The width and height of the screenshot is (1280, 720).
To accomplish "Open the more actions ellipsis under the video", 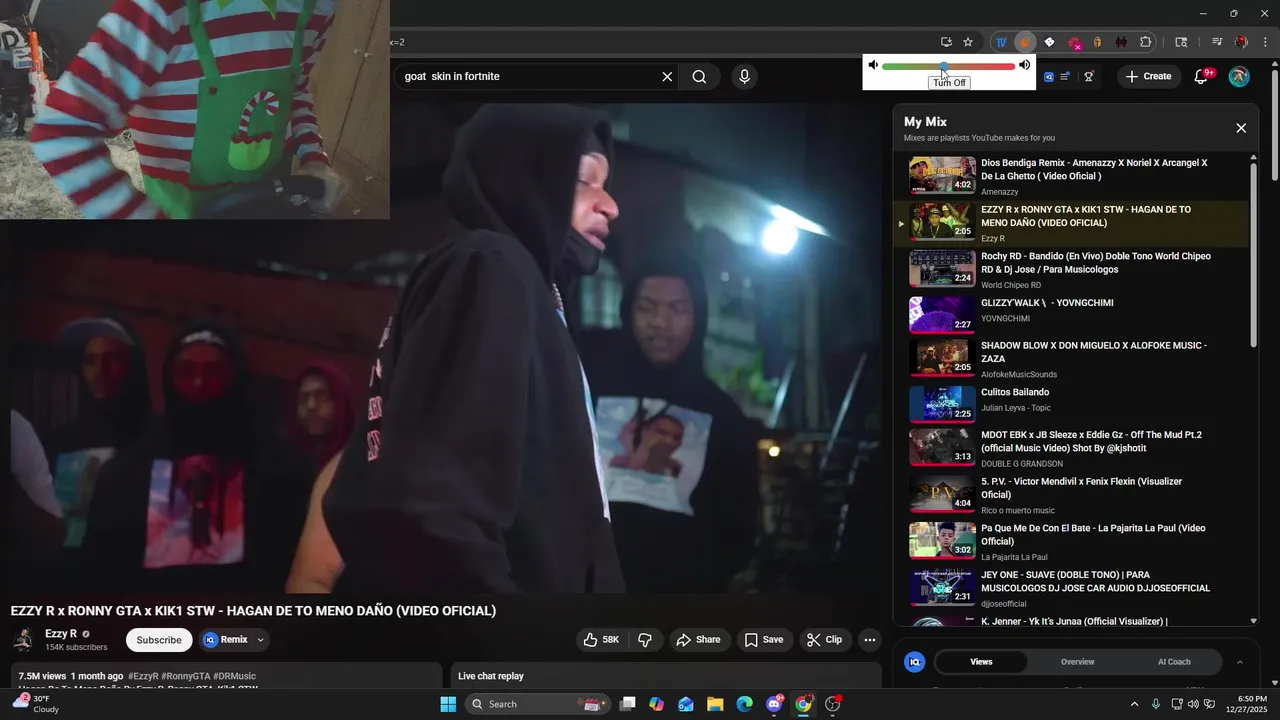I will 870,640.
